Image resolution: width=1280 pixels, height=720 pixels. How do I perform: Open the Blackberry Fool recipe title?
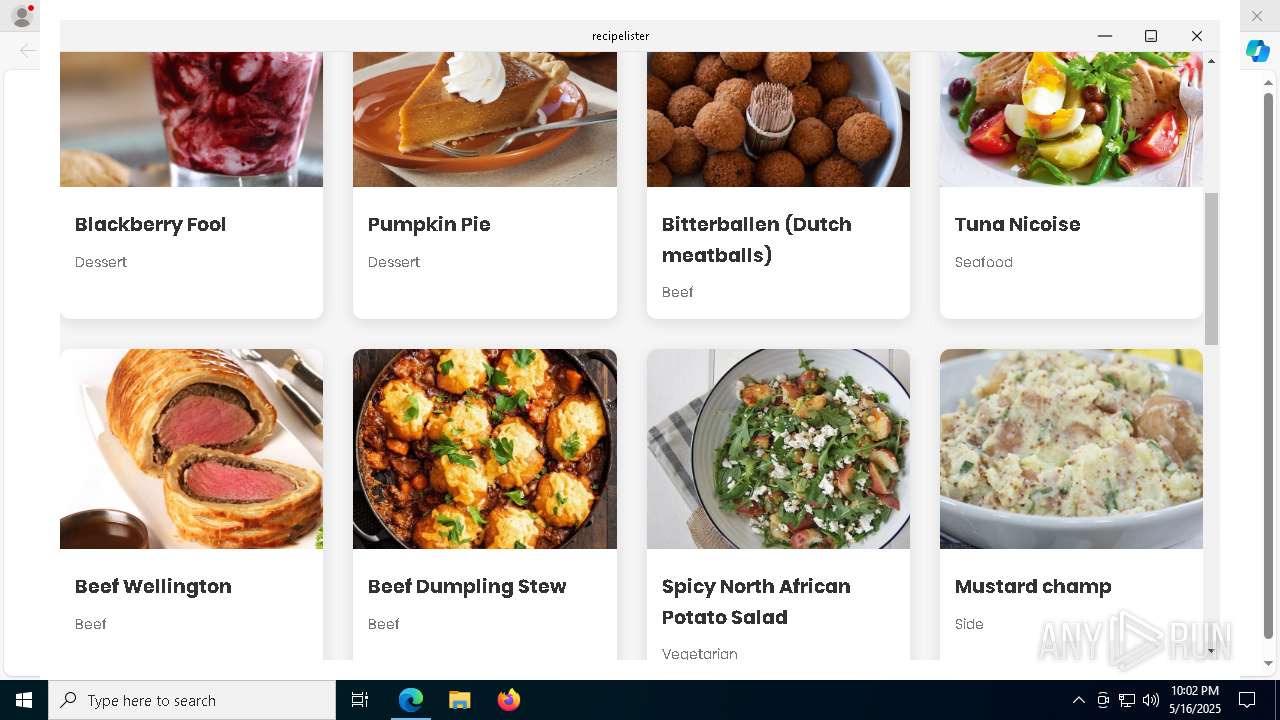151,224
